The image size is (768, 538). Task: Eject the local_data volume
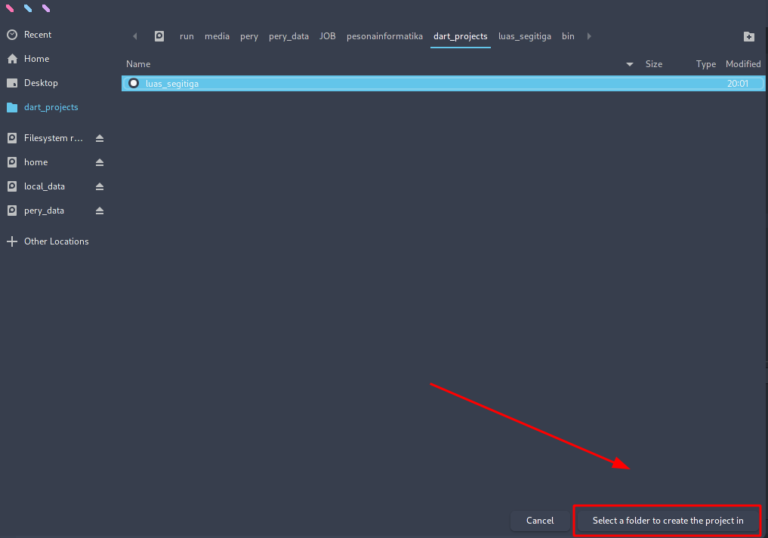pos(99,187)
